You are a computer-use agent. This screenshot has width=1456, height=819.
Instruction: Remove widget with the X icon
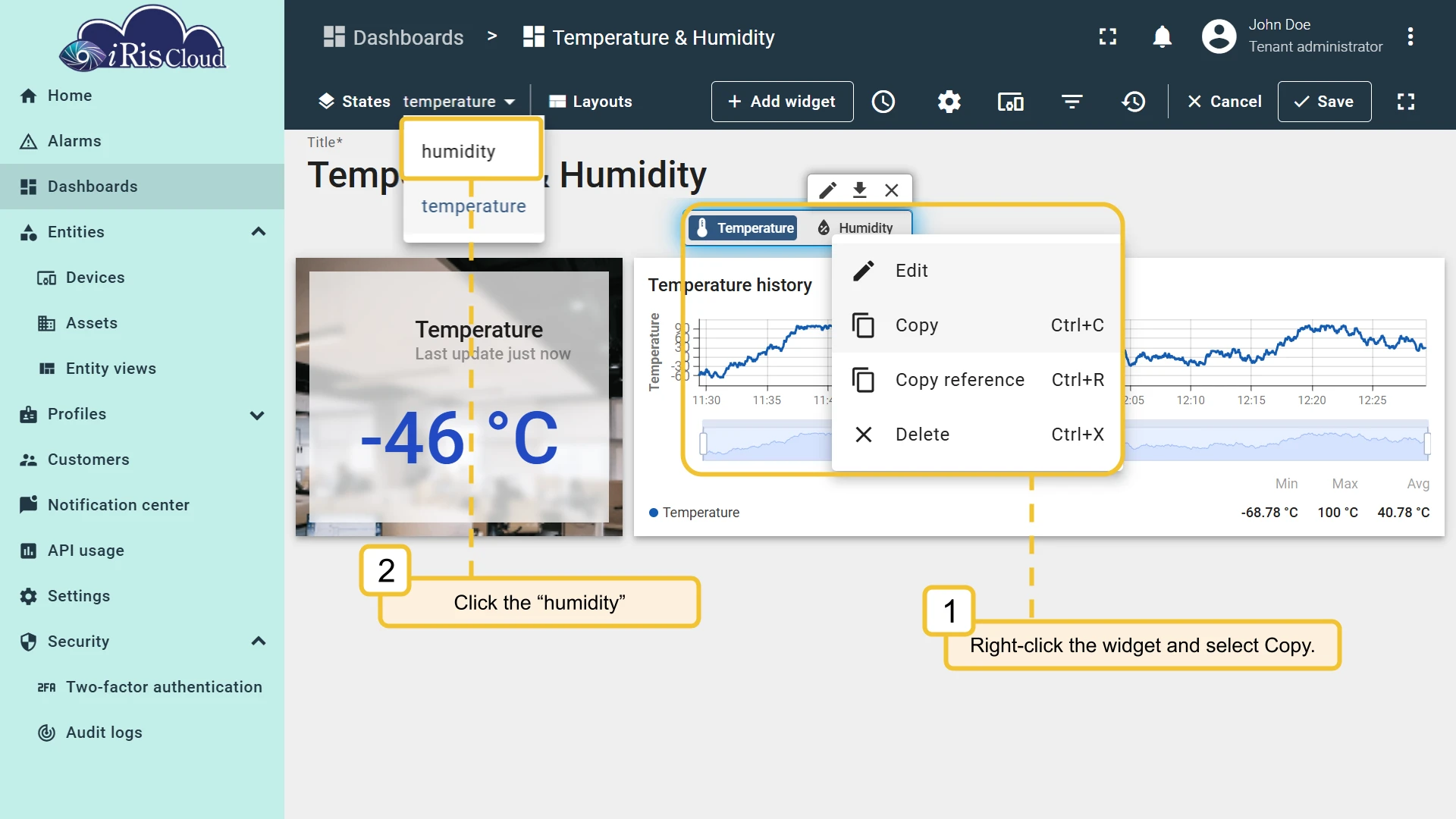[892, 190]
